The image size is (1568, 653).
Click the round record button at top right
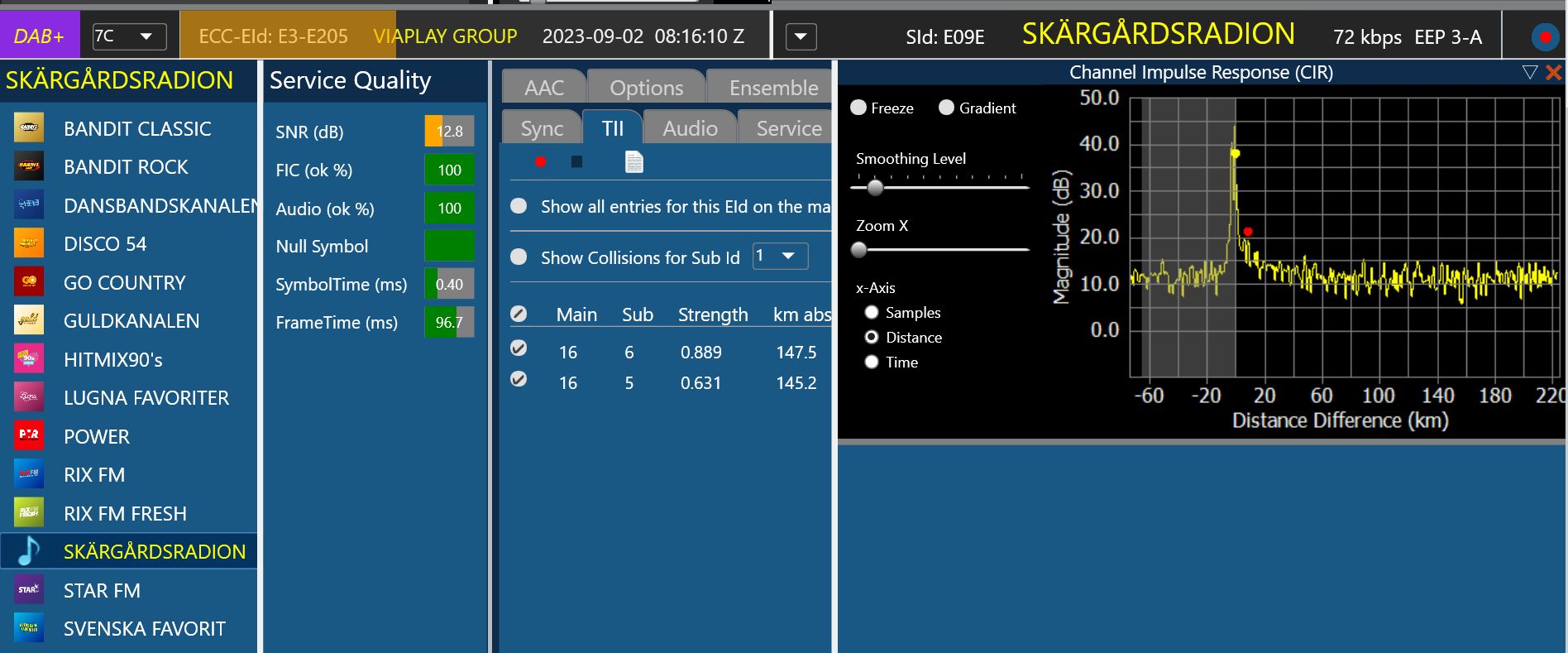(x=1543, y=37)
